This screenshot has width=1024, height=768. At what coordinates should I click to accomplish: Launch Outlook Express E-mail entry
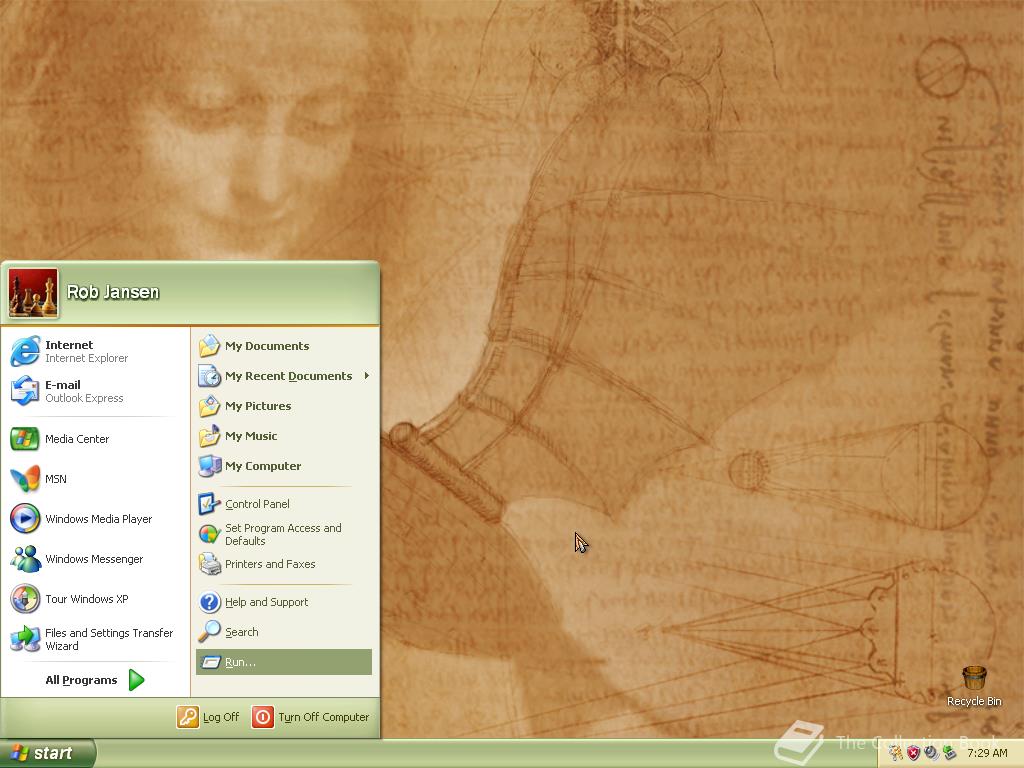95,391
